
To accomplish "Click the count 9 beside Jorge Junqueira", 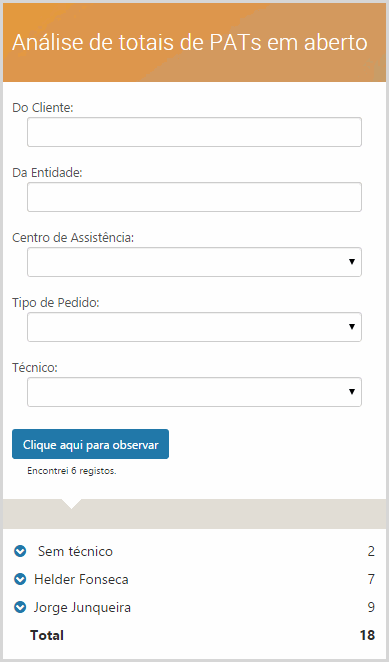I will tap(371, 607).
